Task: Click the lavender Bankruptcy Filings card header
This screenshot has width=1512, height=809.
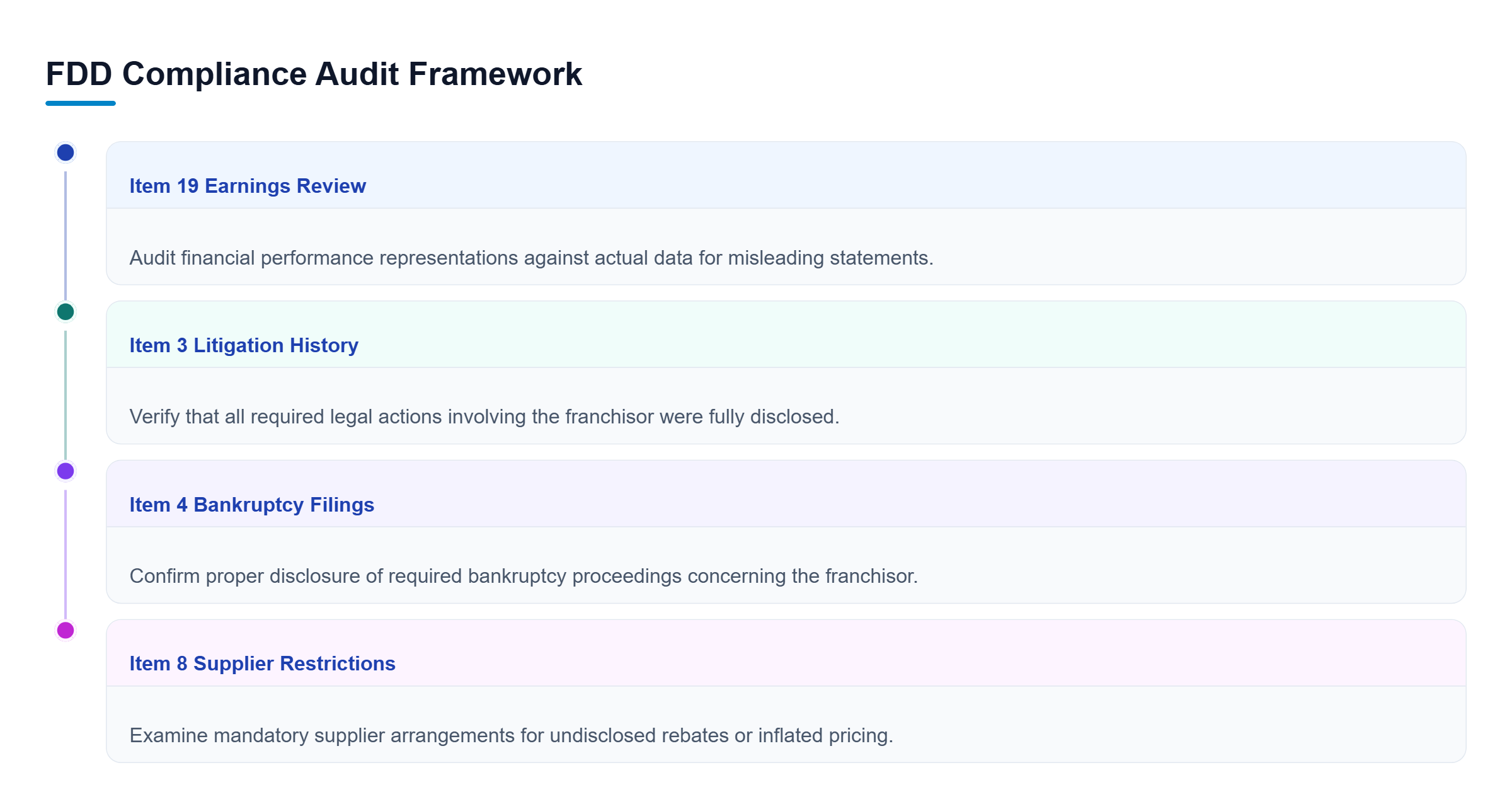Action: (x=786, y=494)
